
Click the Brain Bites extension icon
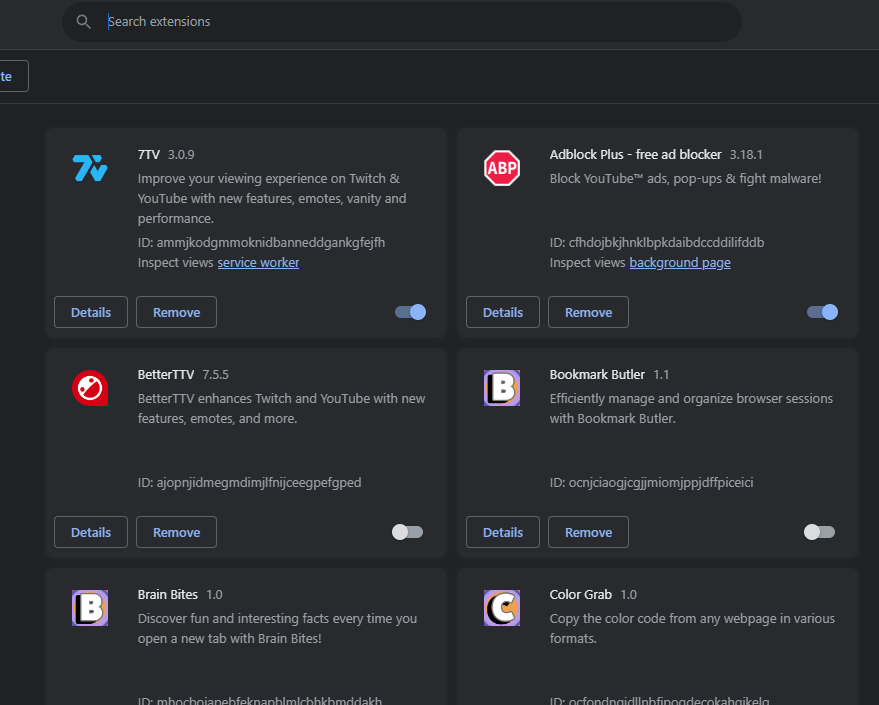(x=90, y=608)
